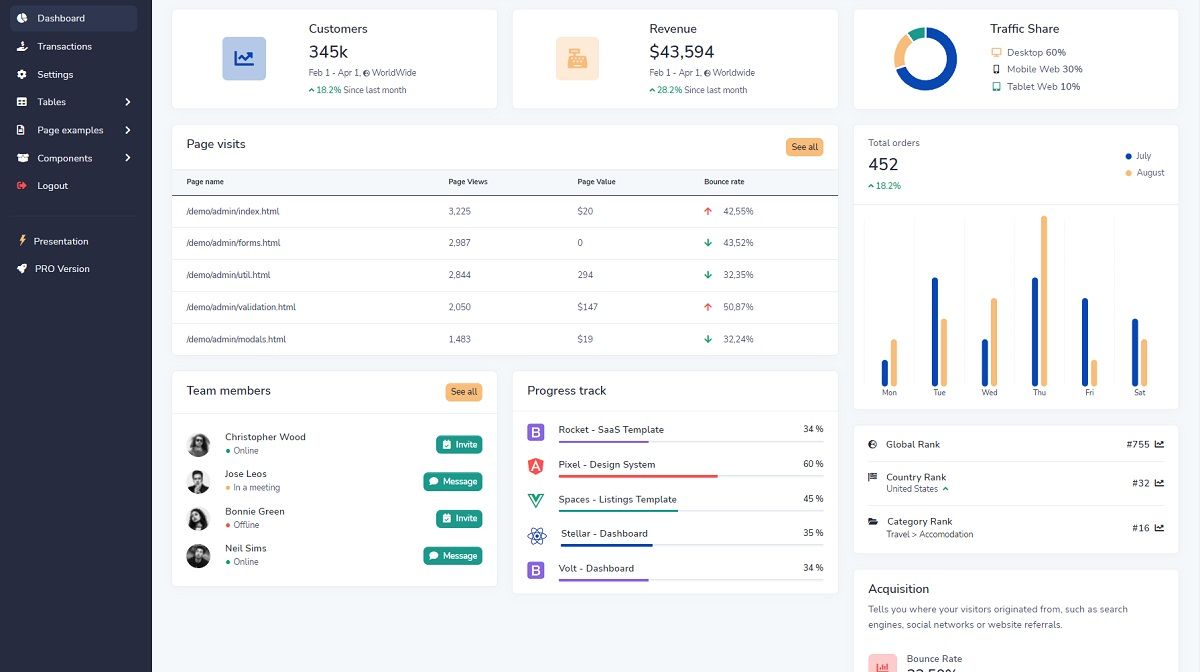Viewport: 1200px width, 672px height.
Task: Click Neil Sims profile avatar
Action: (197, 555)
